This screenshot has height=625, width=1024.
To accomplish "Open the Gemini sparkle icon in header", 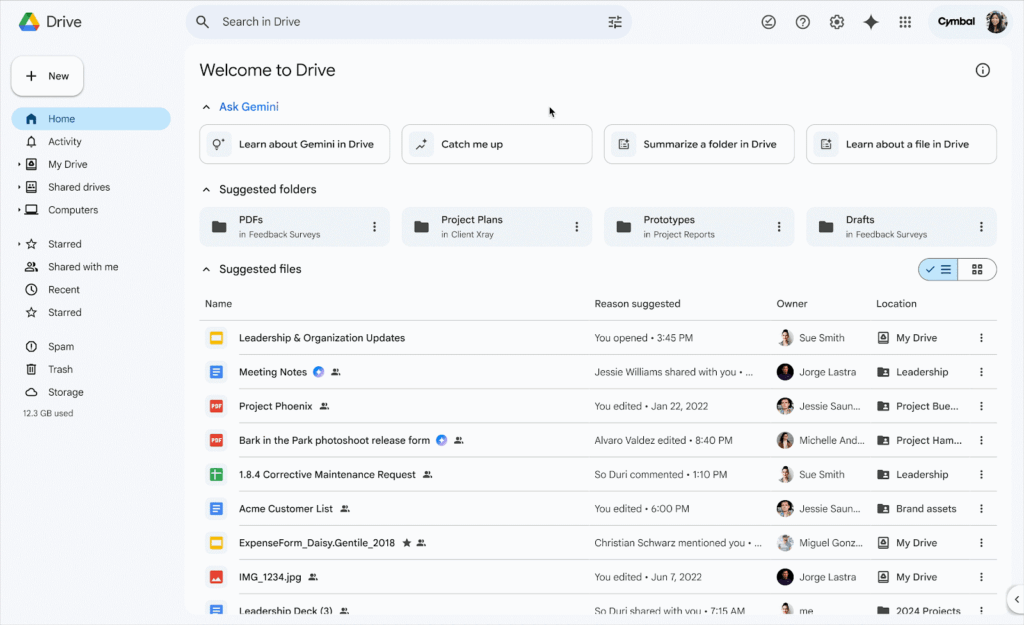I will pos(871,22).
